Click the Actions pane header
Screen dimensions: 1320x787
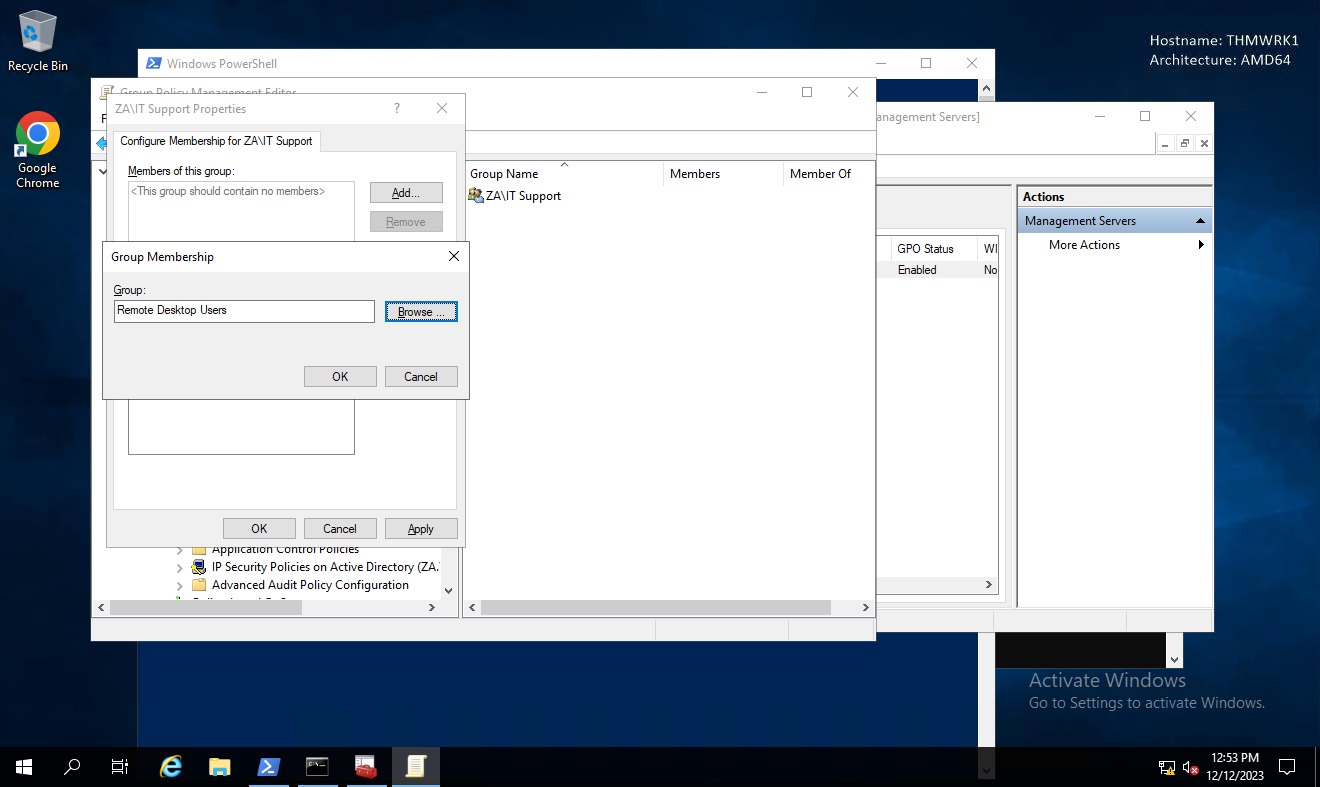click(1114, 197)
